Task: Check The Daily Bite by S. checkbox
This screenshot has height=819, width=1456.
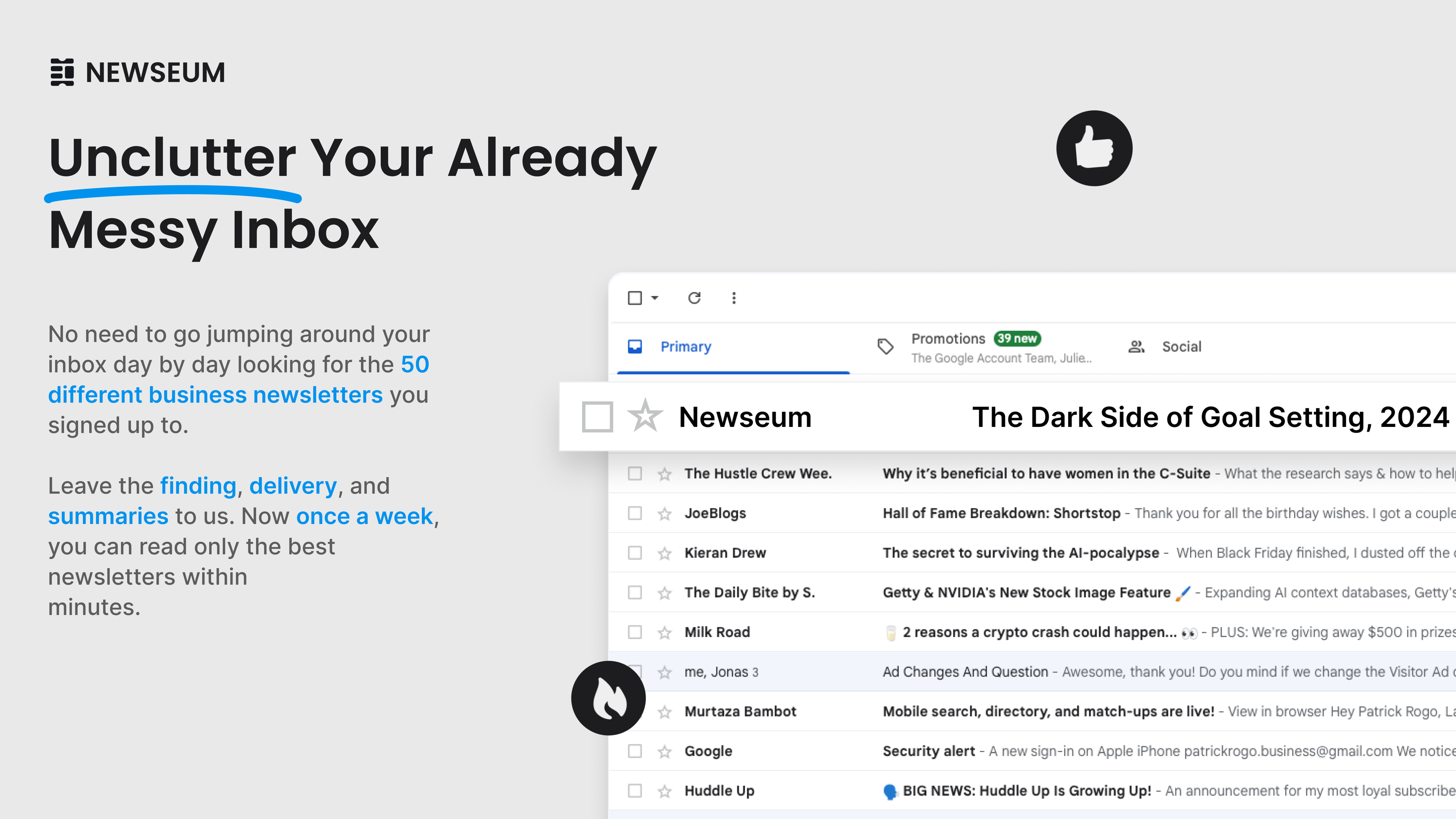Action: click(x=635, y=592)
